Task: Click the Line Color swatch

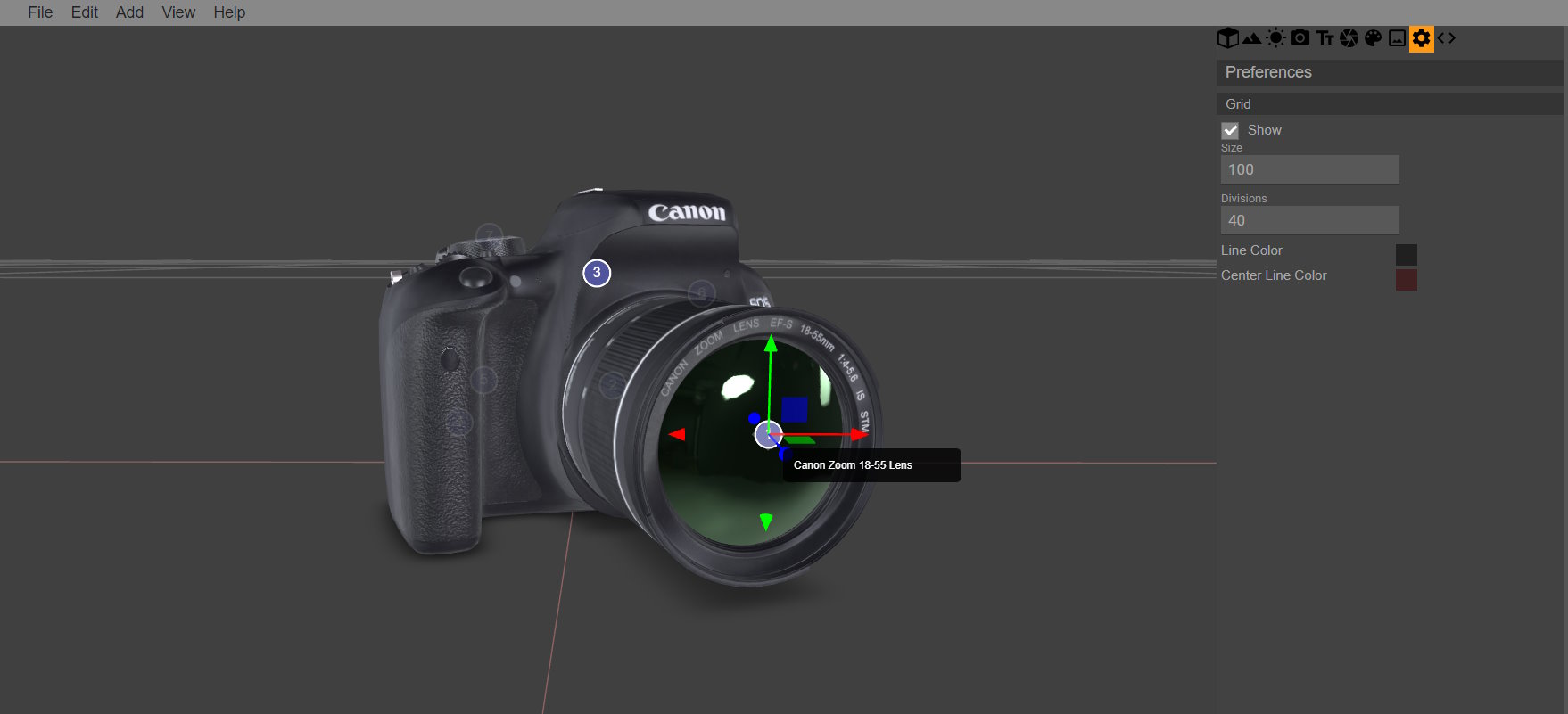Action: 1406,255
